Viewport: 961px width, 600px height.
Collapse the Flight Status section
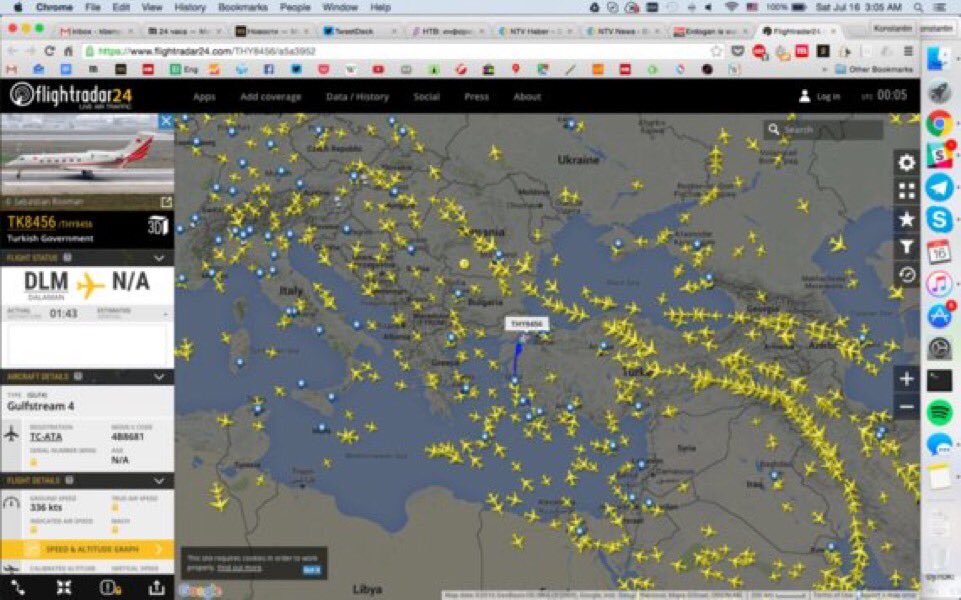[x=159, y=258]
